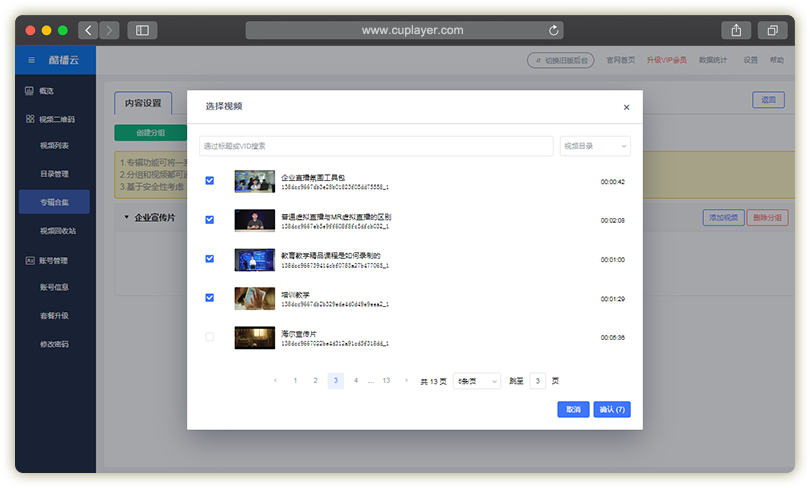Go to previous page arrow in pagination

(276, 381)
